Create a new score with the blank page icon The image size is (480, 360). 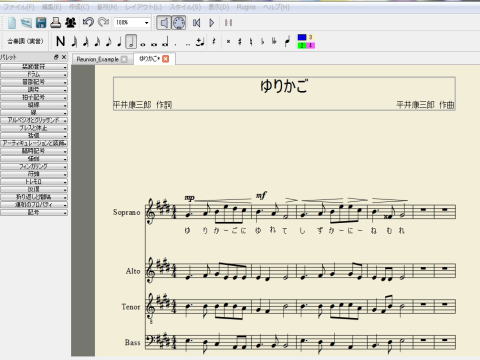point(12,23)
